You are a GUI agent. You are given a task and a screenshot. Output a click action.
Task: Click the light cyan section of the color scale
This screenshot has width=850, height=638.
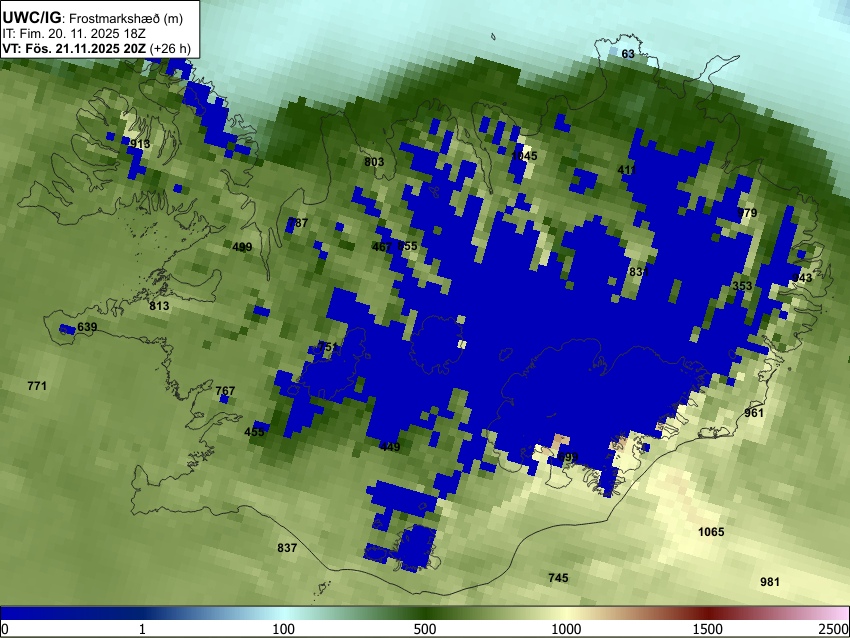[284, 614]
